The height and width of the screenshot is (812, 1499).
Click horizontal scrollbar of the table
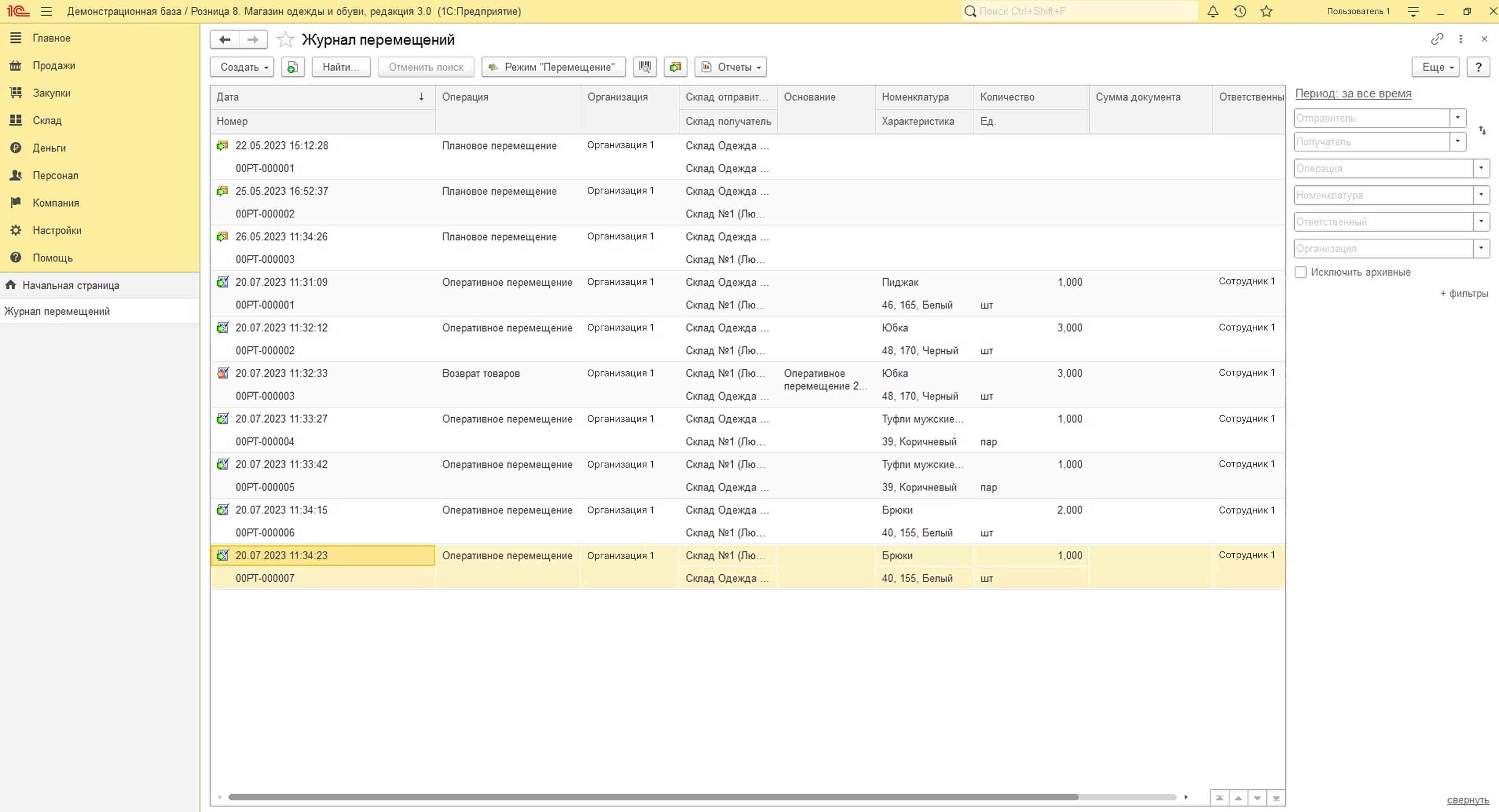pos(653,797)
